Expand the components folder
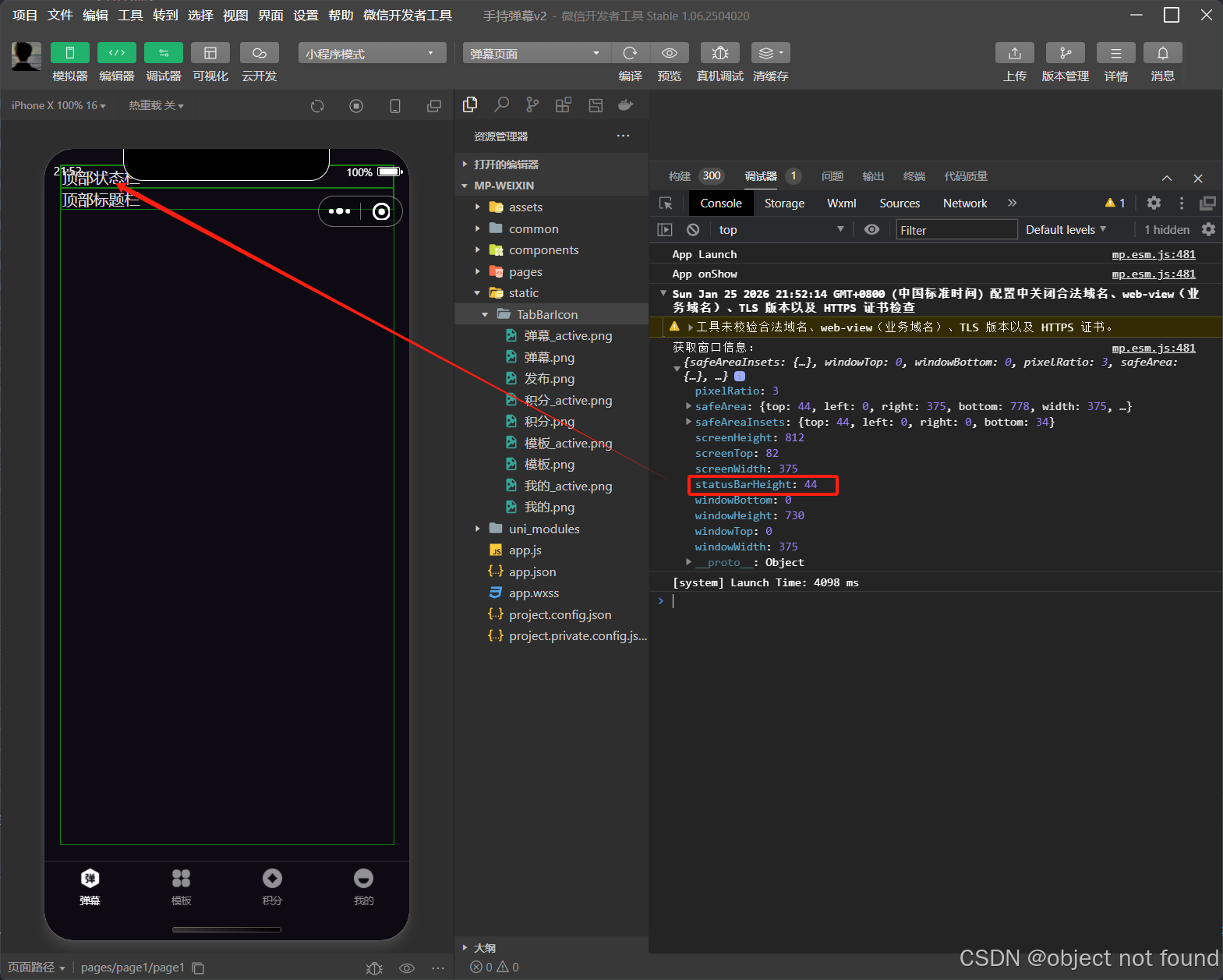Screen dimensions: 1223x980 pyautogui.click(x=551, y=249)
